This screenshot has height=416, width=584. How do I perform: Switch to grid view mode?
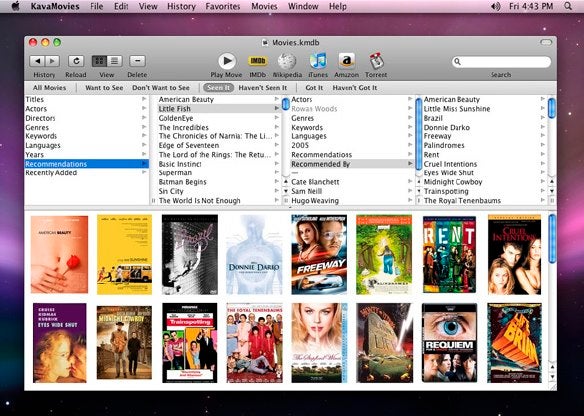pos(99,61)
